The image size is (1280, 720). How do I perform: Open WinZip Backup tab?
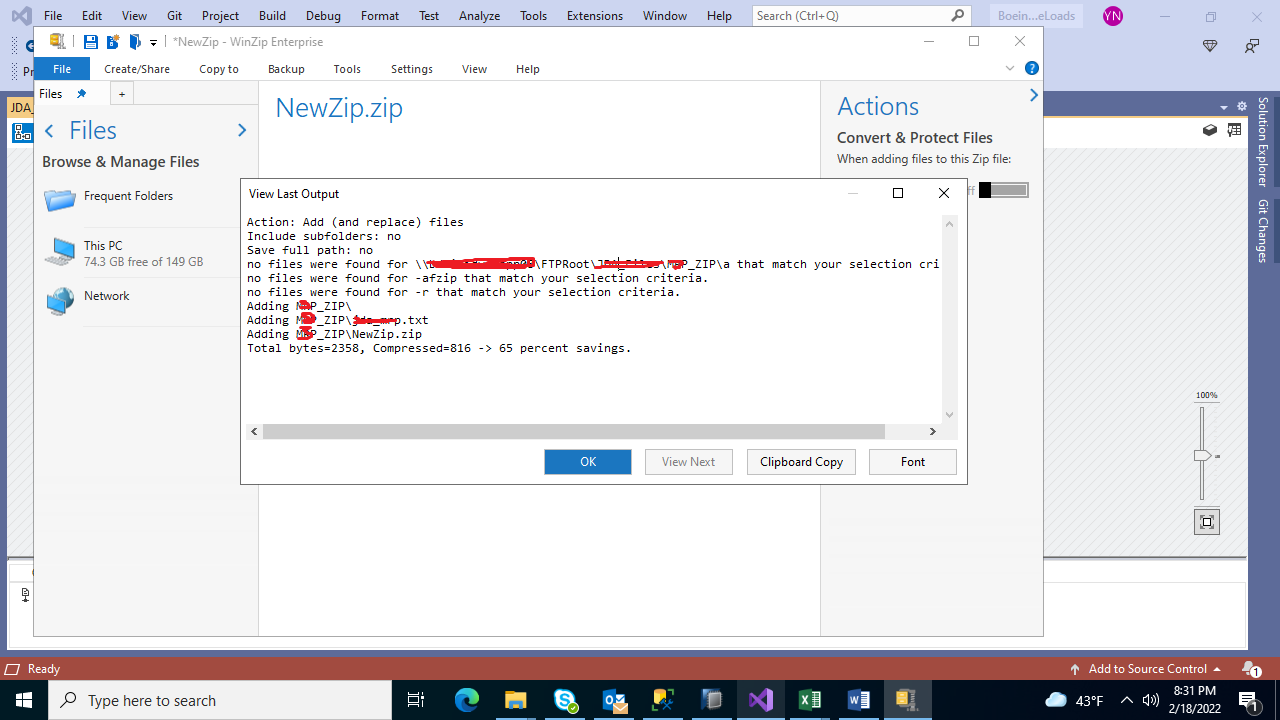pyautogui.click(x=286, y=69)
